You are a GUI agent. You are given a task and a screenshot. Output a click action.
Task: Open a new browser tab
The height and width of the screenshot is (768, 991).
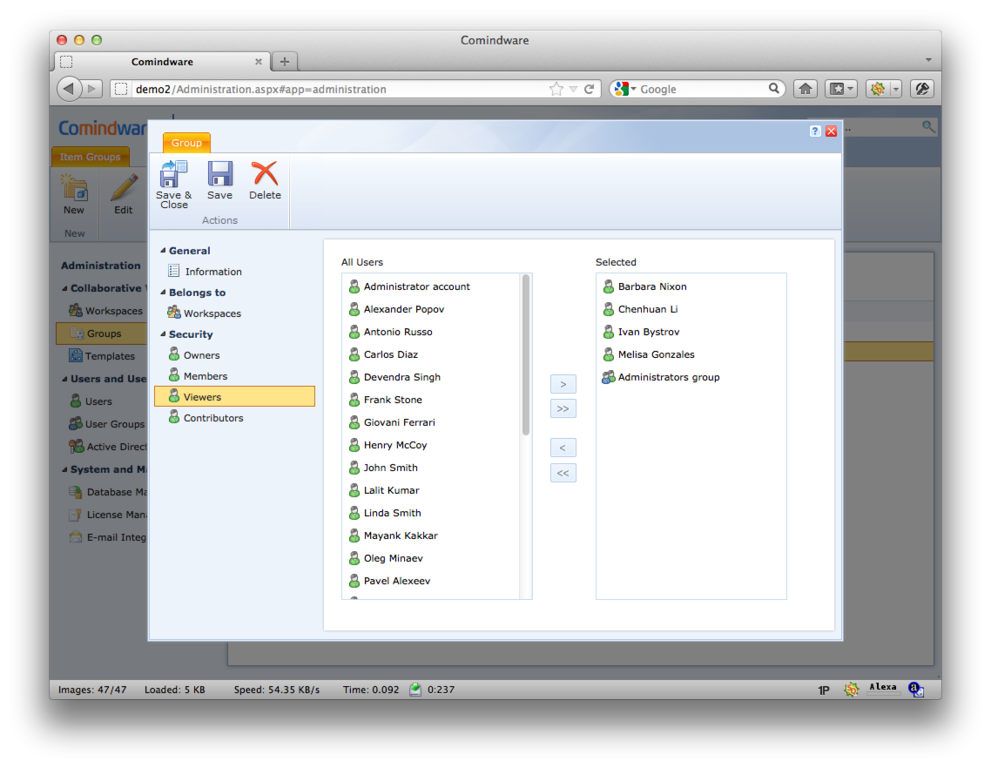(284, 62)
